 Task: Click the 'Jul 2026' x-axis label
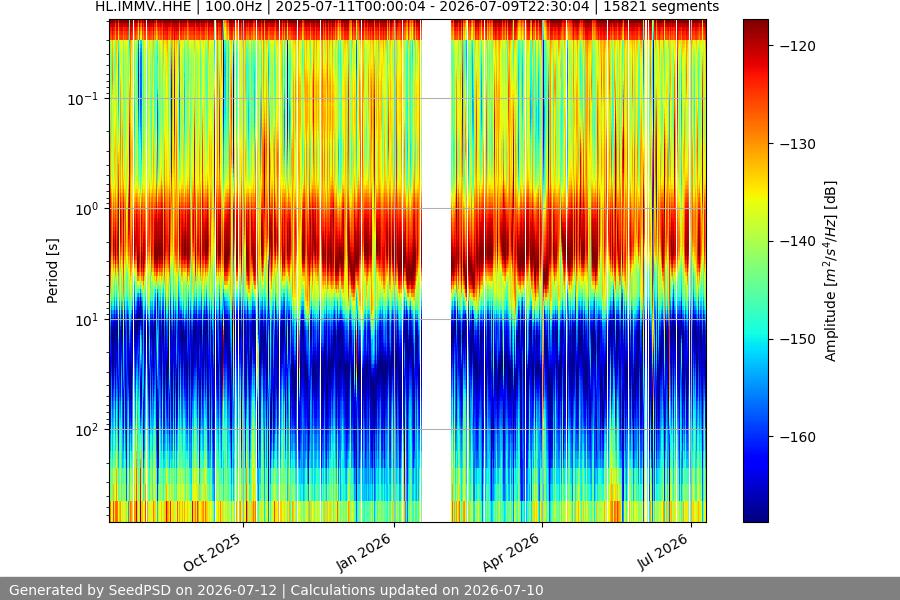pos(663,552)
